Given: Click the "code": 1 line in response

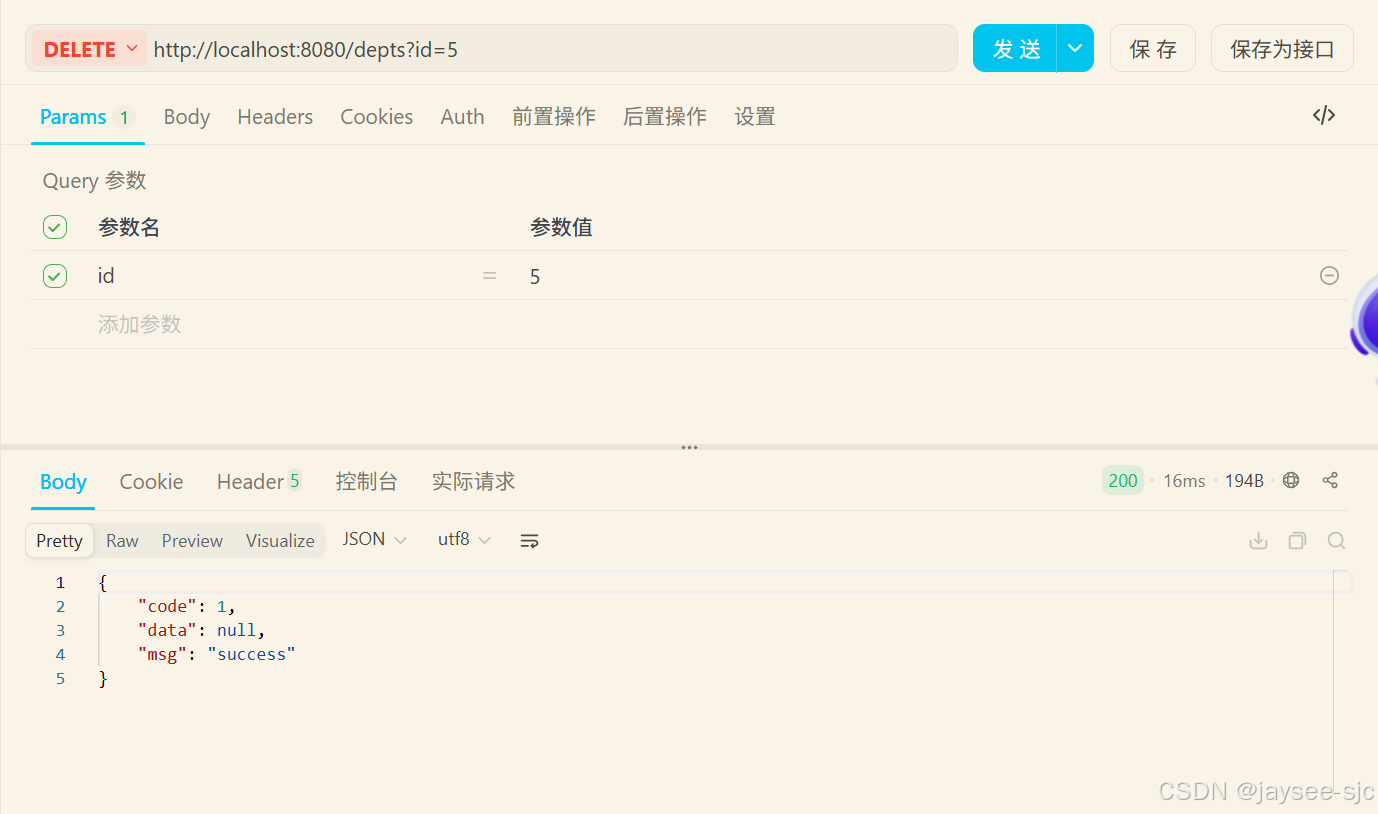Looking at the screenshot, I should point(187,606).
